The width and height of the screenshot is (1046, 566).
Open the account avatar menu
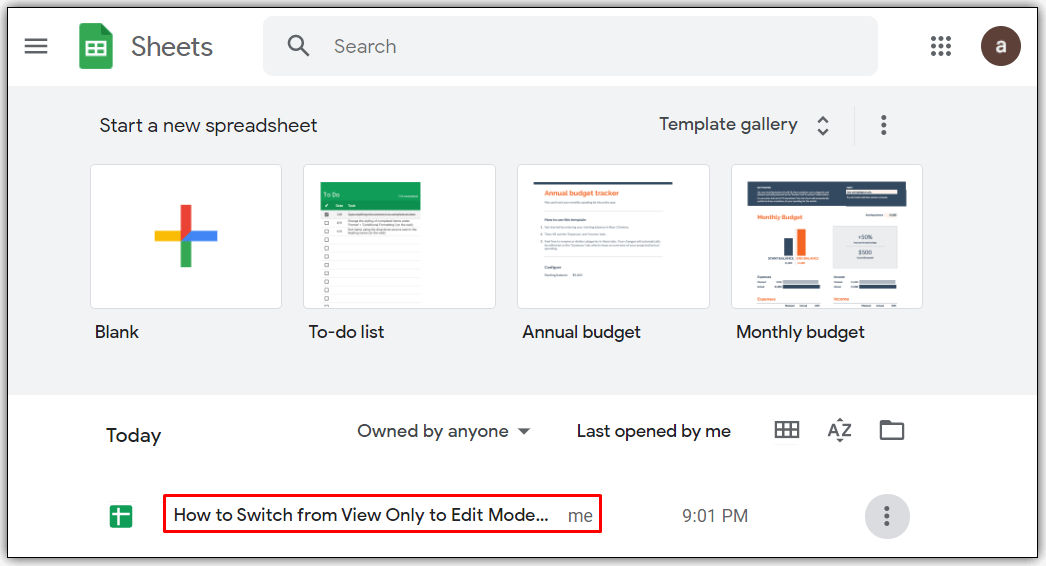pos(1000,46)
